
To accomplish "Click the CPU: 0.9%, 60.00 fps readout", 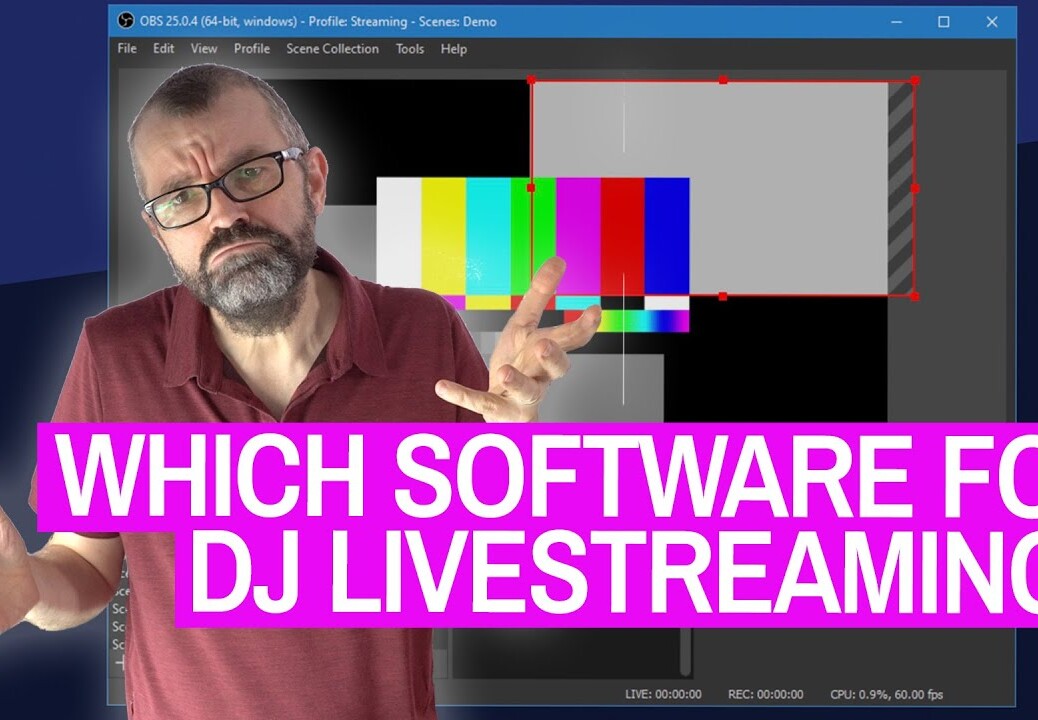I will tap(886, 694).
